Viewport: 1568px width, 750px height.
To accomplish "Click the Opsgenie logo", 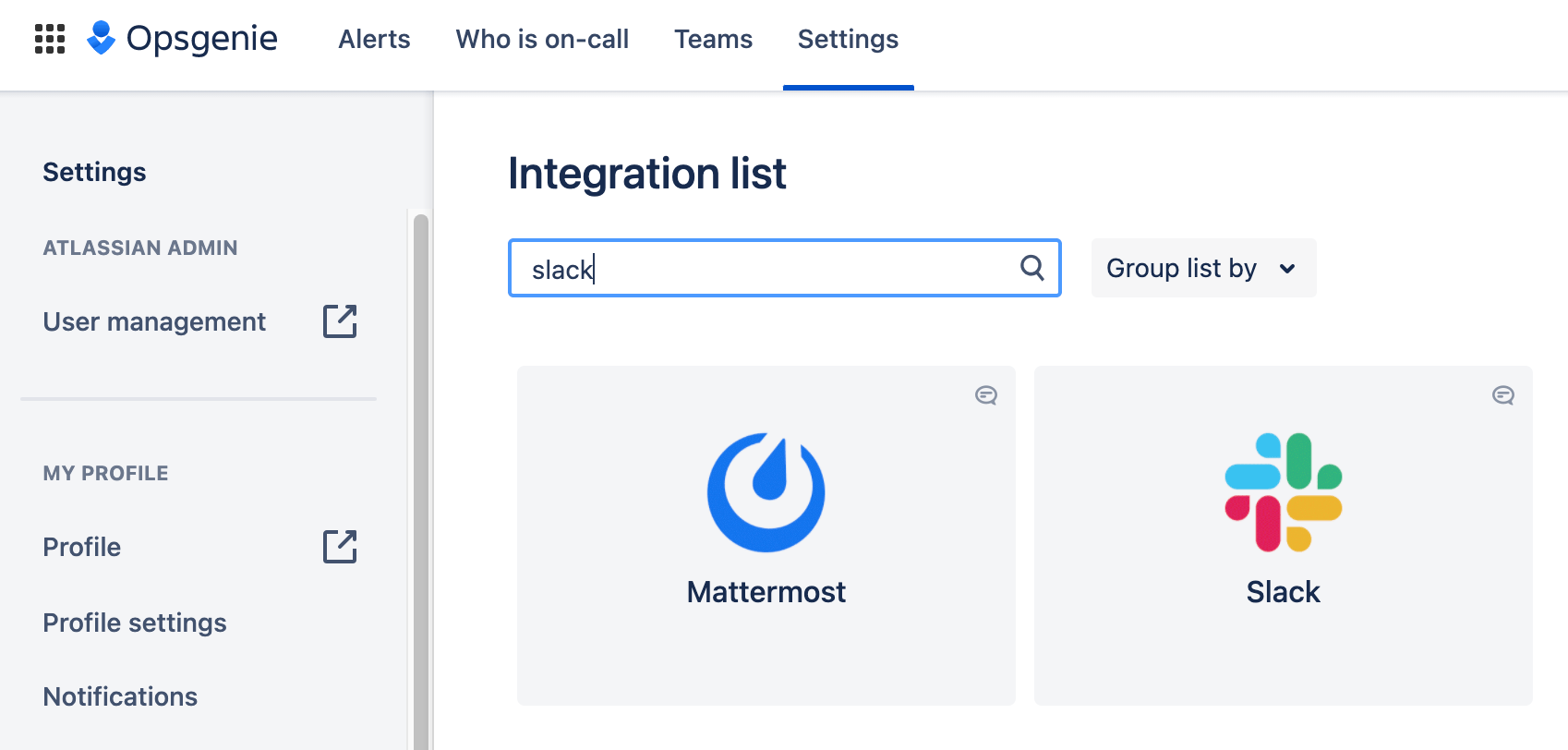I will point(182,39).
